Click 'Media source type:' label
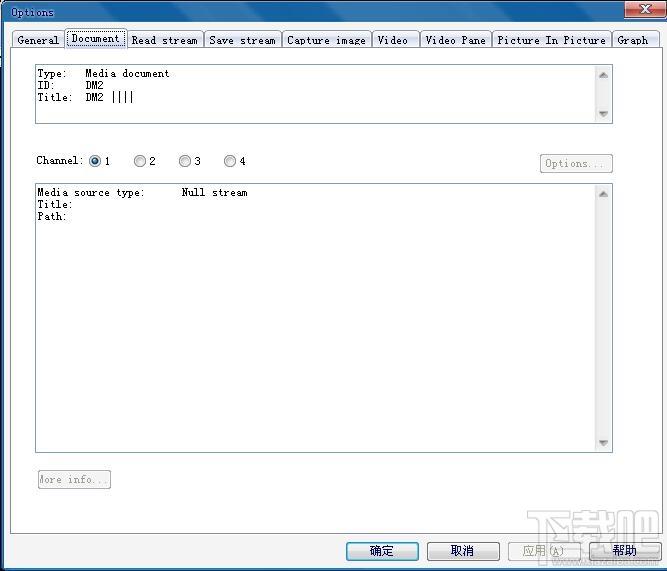 point(91,193)
